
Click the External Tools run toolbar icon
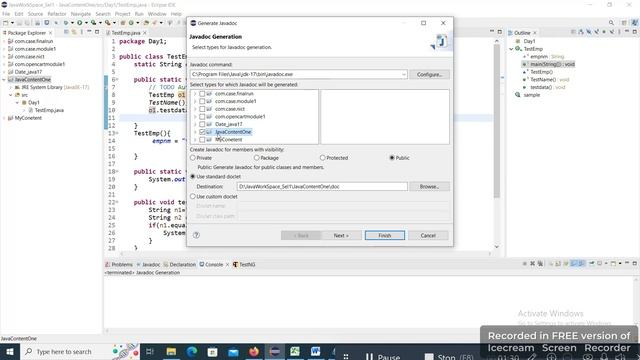(x=107, y=23)
